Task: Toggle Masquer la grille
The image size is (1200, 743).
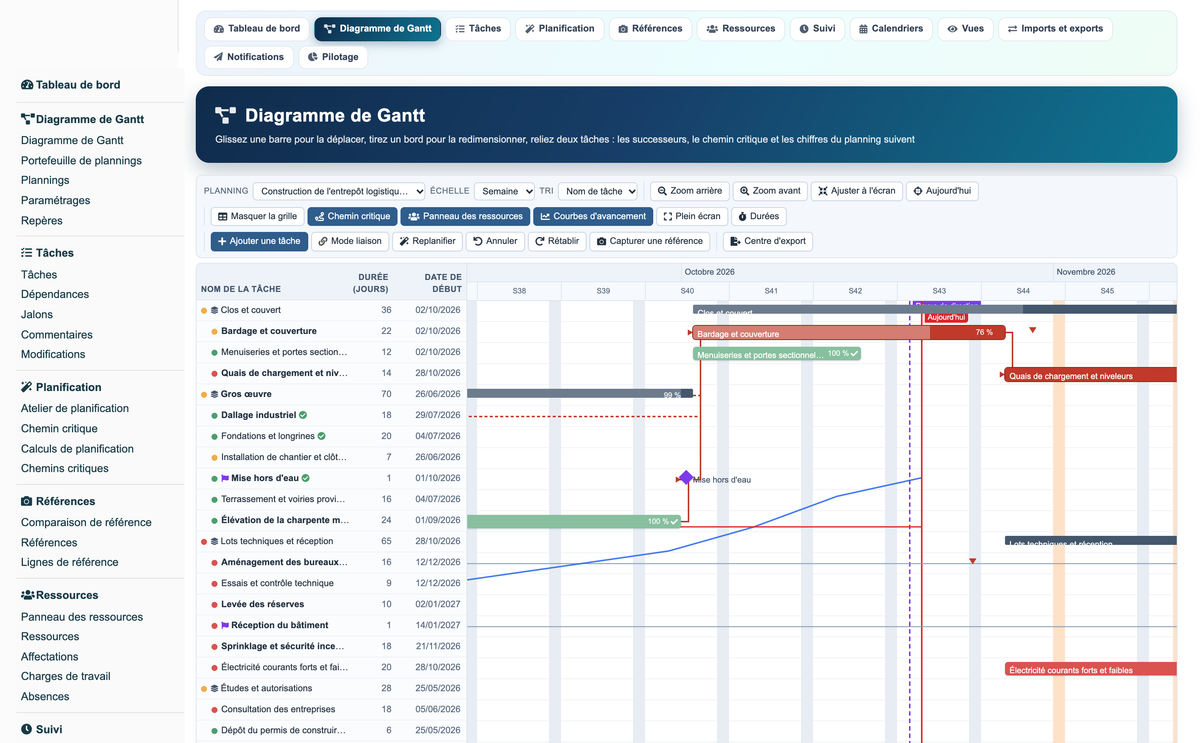Action: pos(257,216)
